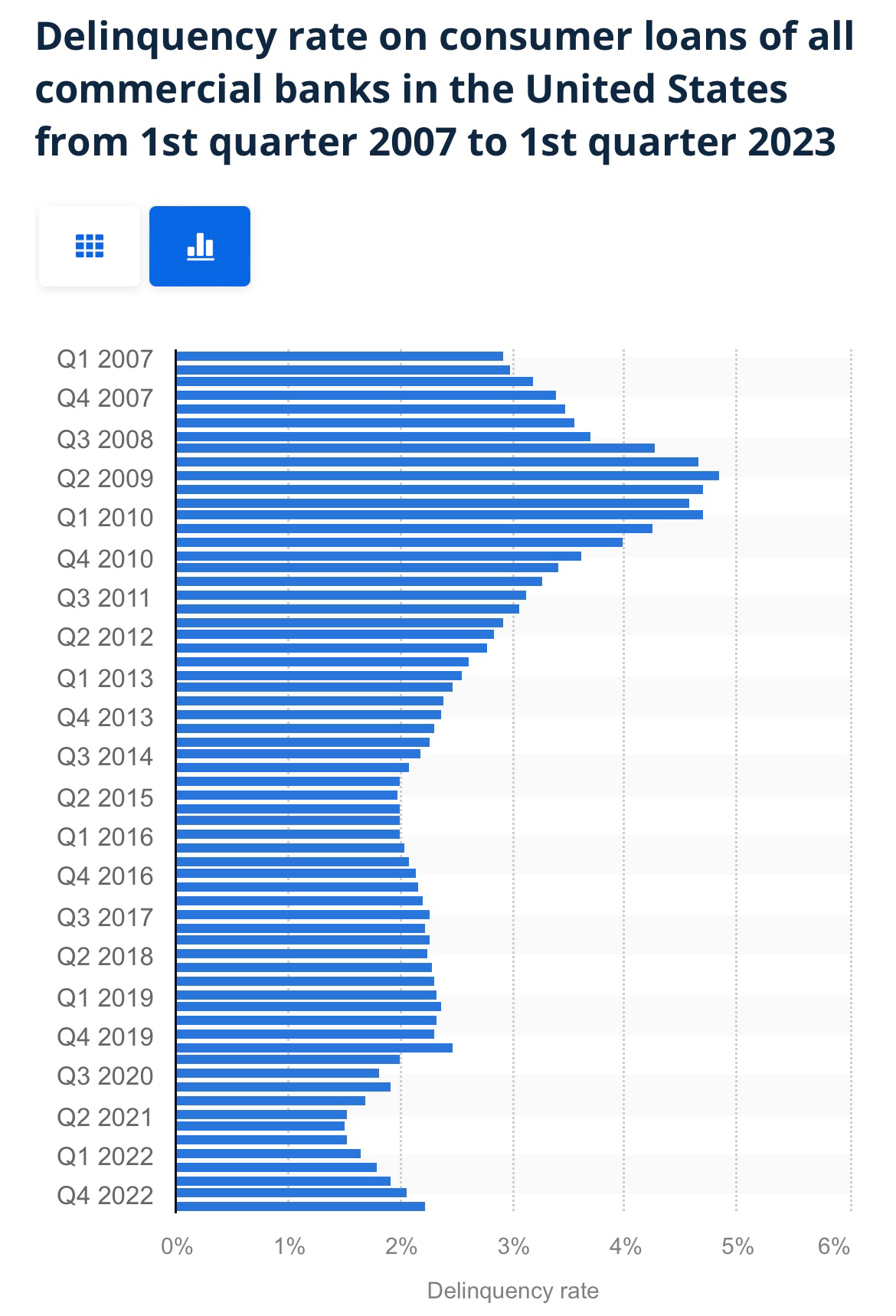896x1316 pixels.
Task: Switch to table view grid icon
Action: pos(90,246)
